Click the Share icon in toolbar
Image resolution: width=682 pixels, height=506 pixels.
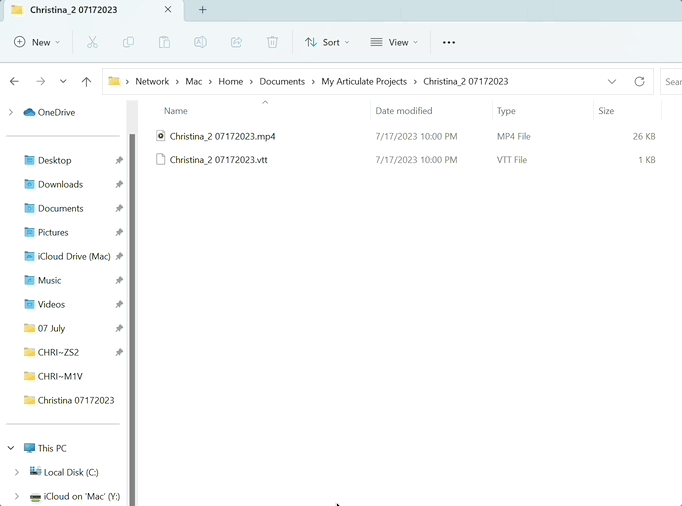point(236,42)
